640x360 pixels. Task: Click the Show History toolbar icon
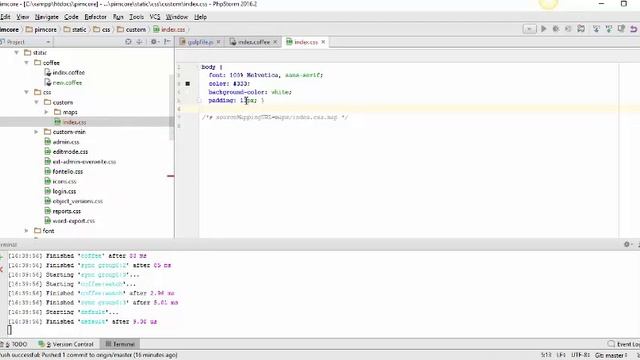(x=621, y=29)
